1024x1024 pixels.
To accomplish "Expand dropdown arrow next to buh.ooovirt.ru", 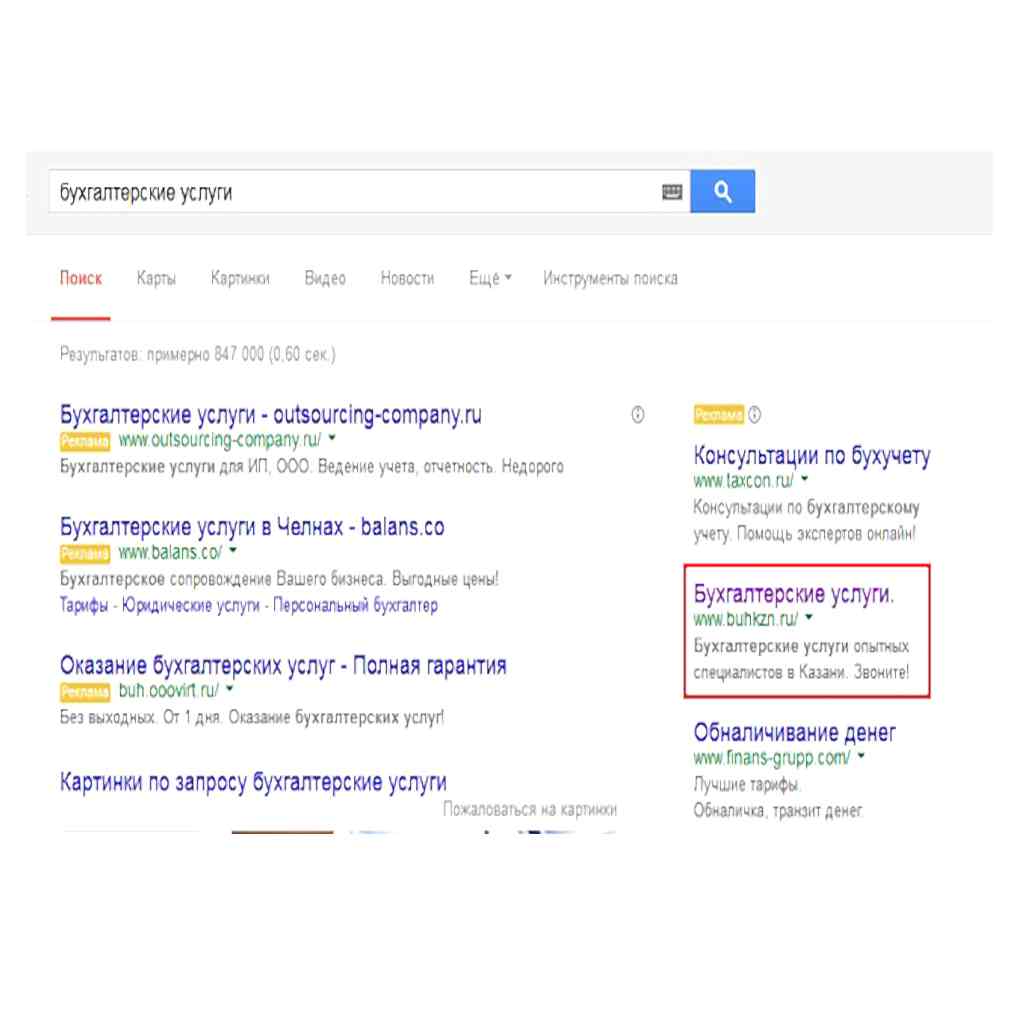I will pyautogui.click(x=229, y=689).
